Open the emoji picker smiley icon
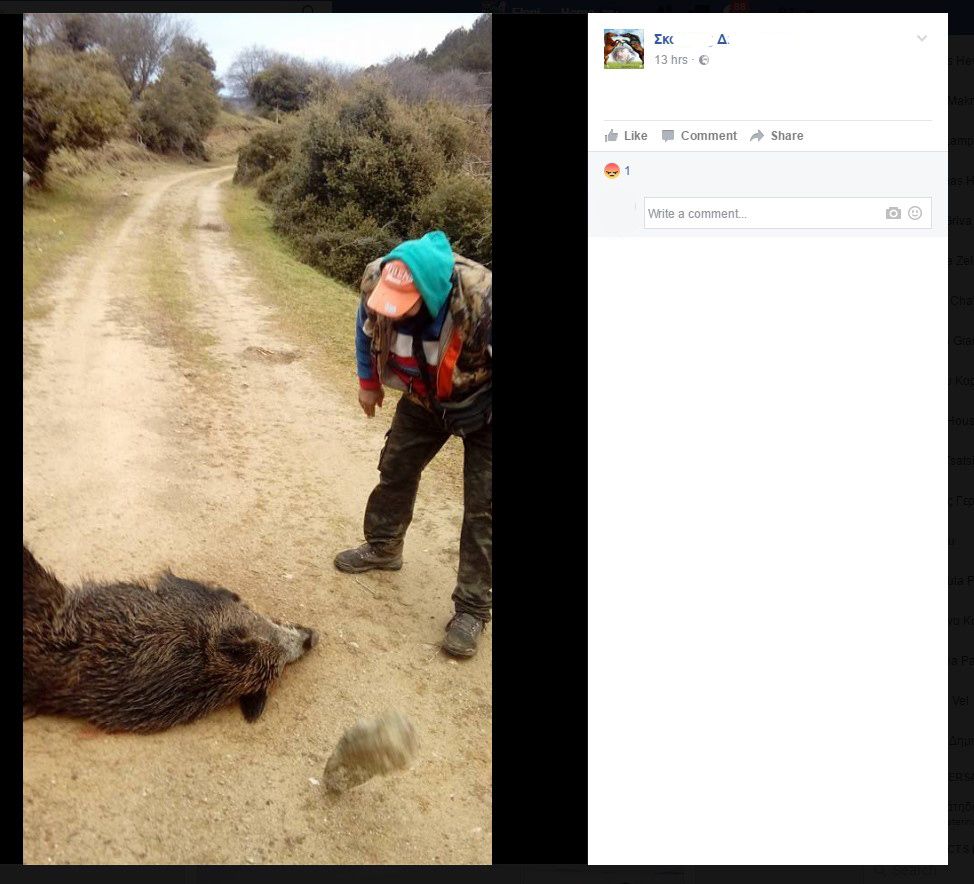974x884 pixels. coord(915,213)
